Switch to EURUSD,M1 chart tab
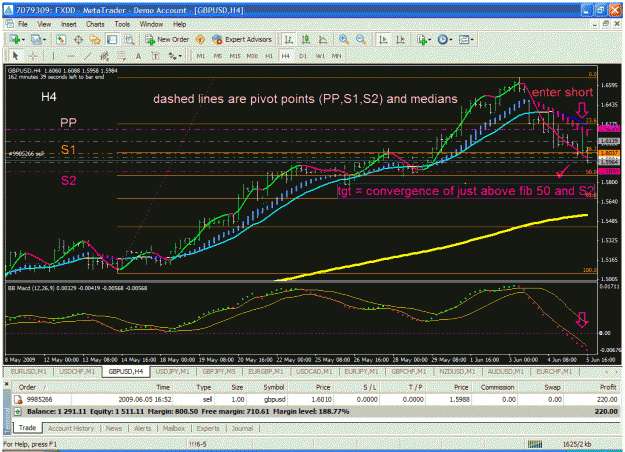625x452 pixels. pyautogui.click(x=29, y=371)
